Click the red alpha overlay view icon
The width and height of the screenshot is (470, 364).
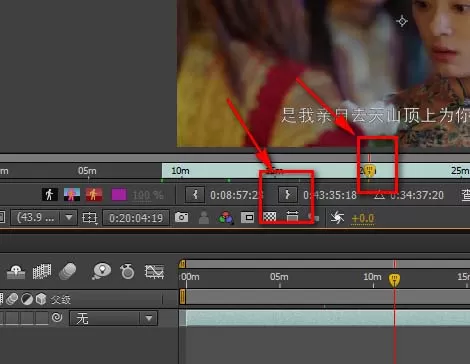[94, 194]
